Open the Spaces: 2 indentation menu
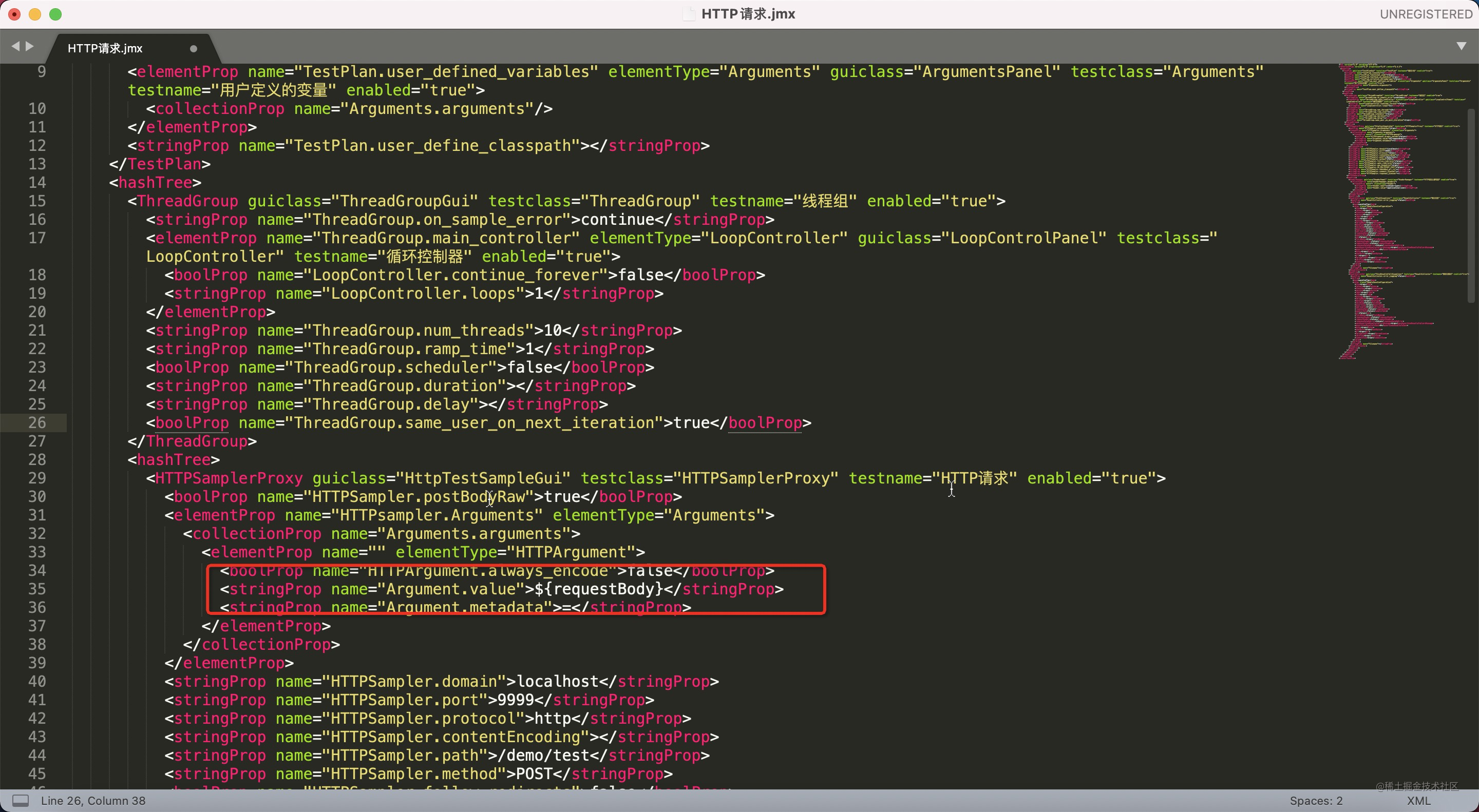 click(1316, 801)
